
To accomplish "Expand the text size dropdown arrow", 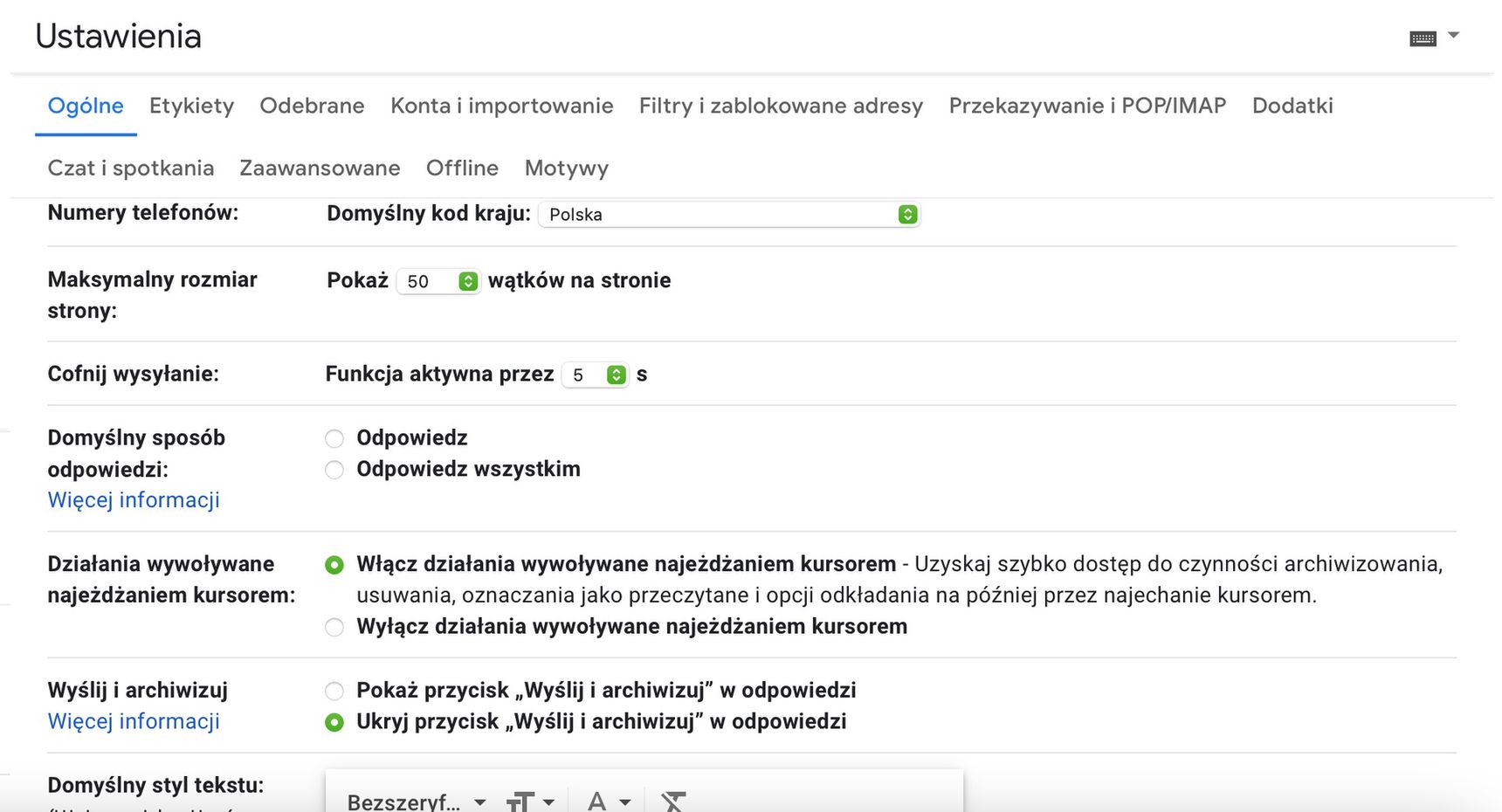I will [548, 802].
